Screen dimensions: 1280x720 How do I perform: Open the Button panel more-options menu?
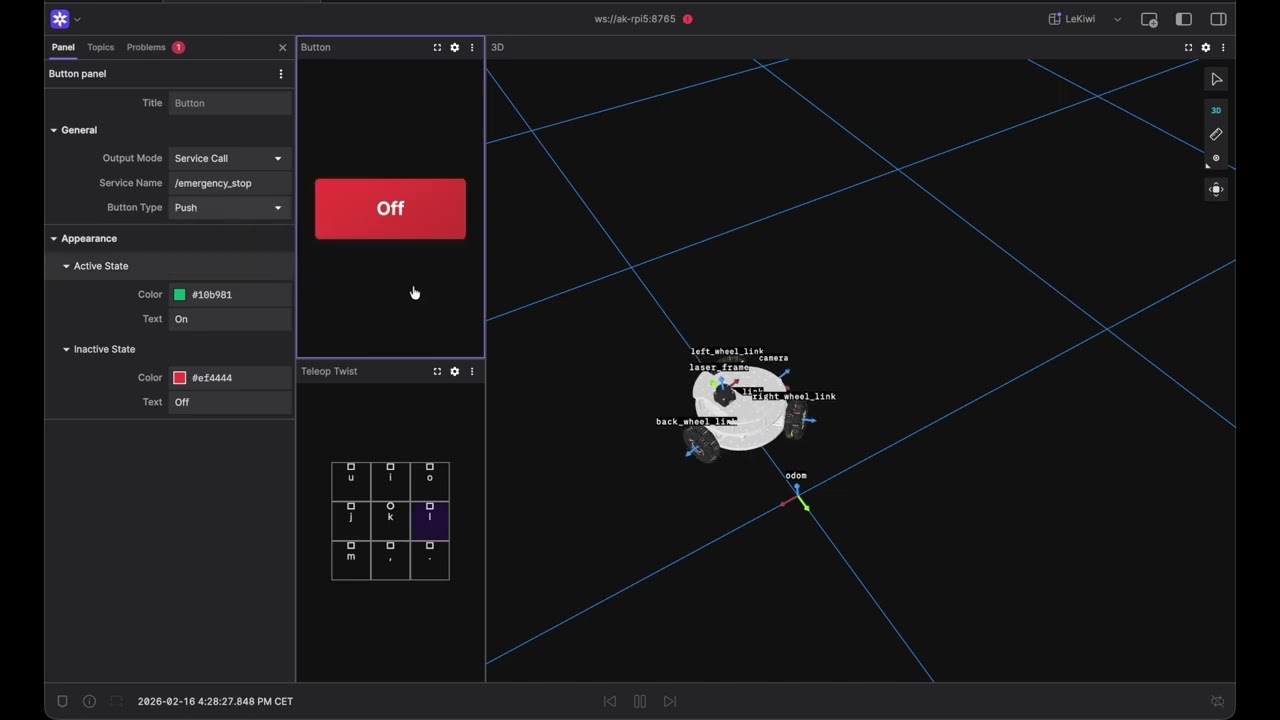[472, 47]
